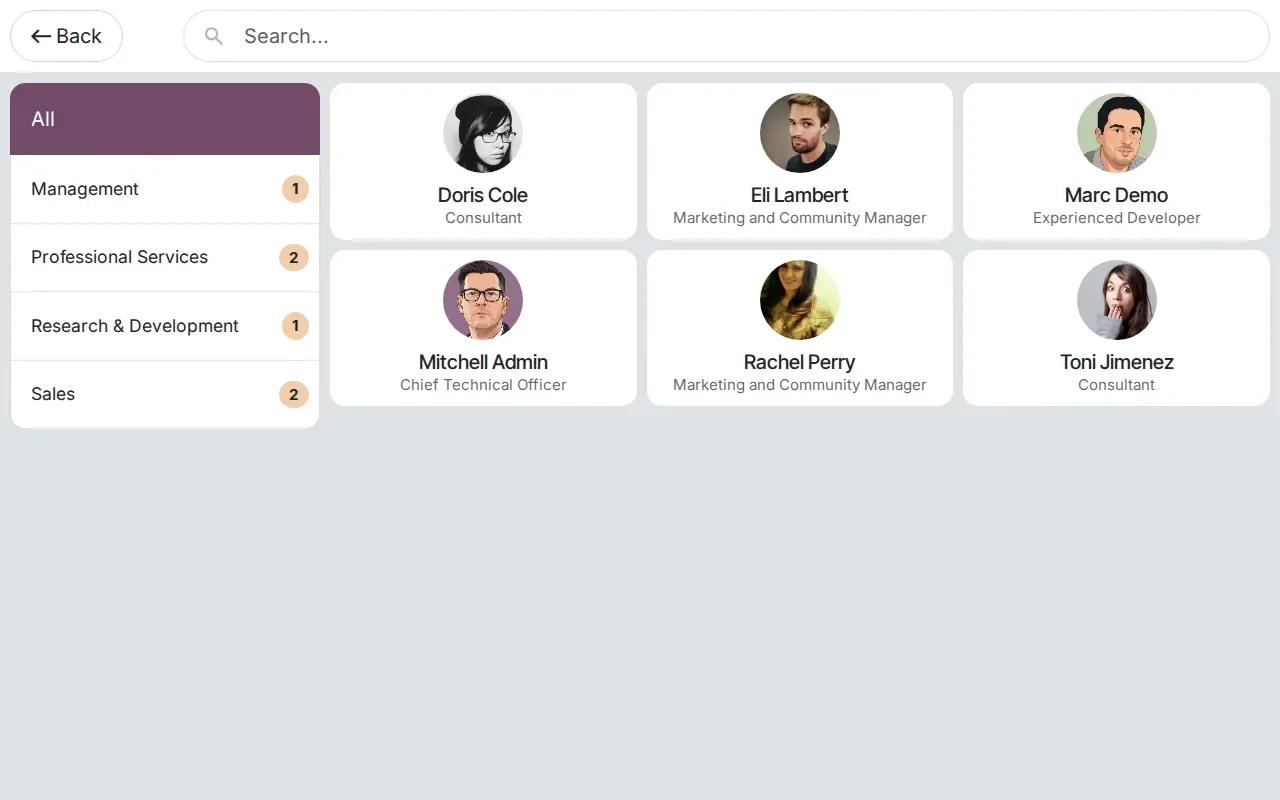Viewport: 1280px width, 800px height.
Task: Filter by Sales department
Action: click(x=165, y=394)
